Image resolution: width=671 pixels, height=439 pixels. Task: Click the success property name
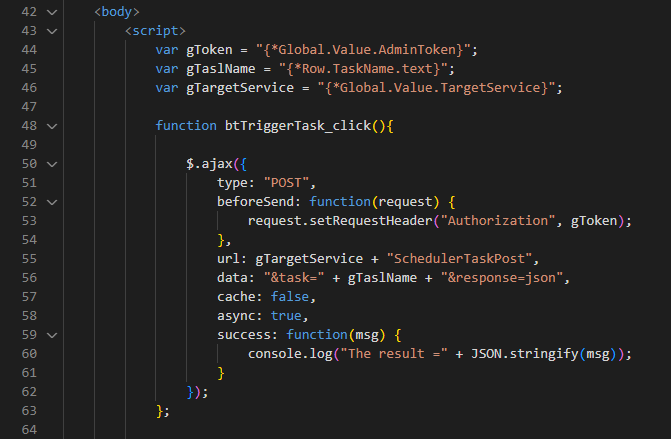(x=244, y=335)
